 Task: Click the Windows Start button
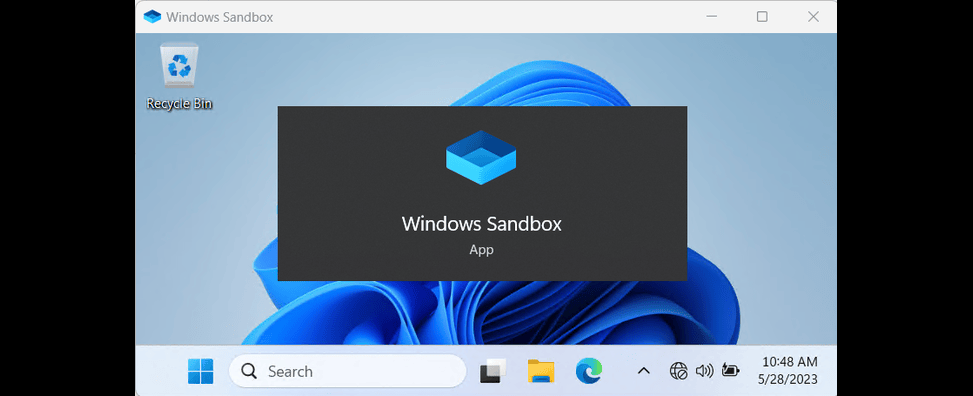[x=200, y=371]
